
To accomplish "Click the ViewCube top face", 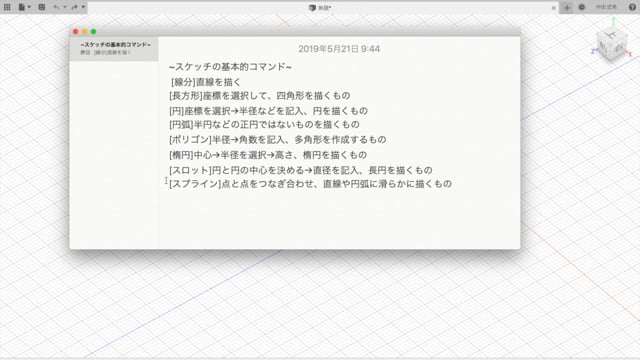I will click(611, 35).
